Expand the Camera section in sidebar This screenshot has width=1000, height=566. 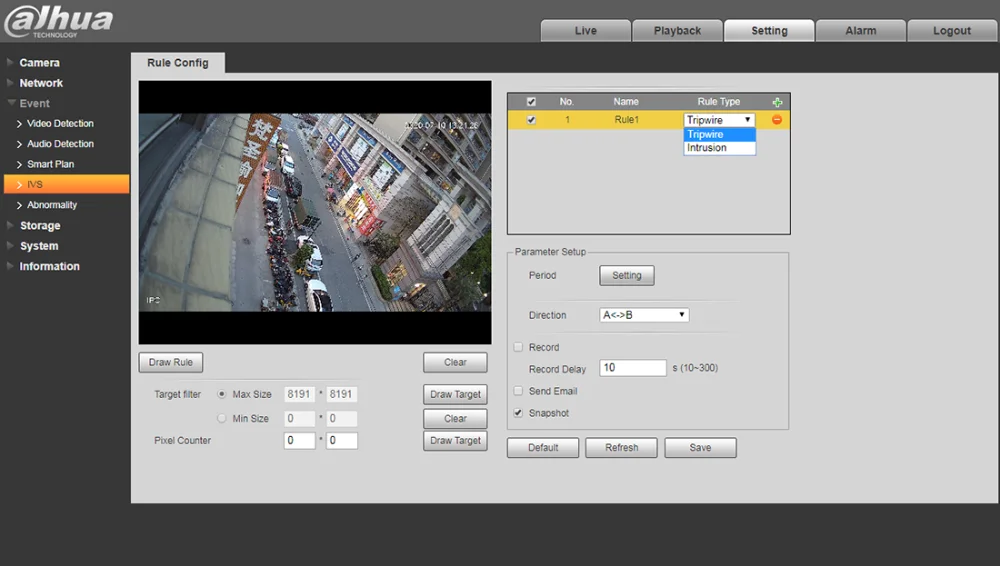[x=39, y=63]
